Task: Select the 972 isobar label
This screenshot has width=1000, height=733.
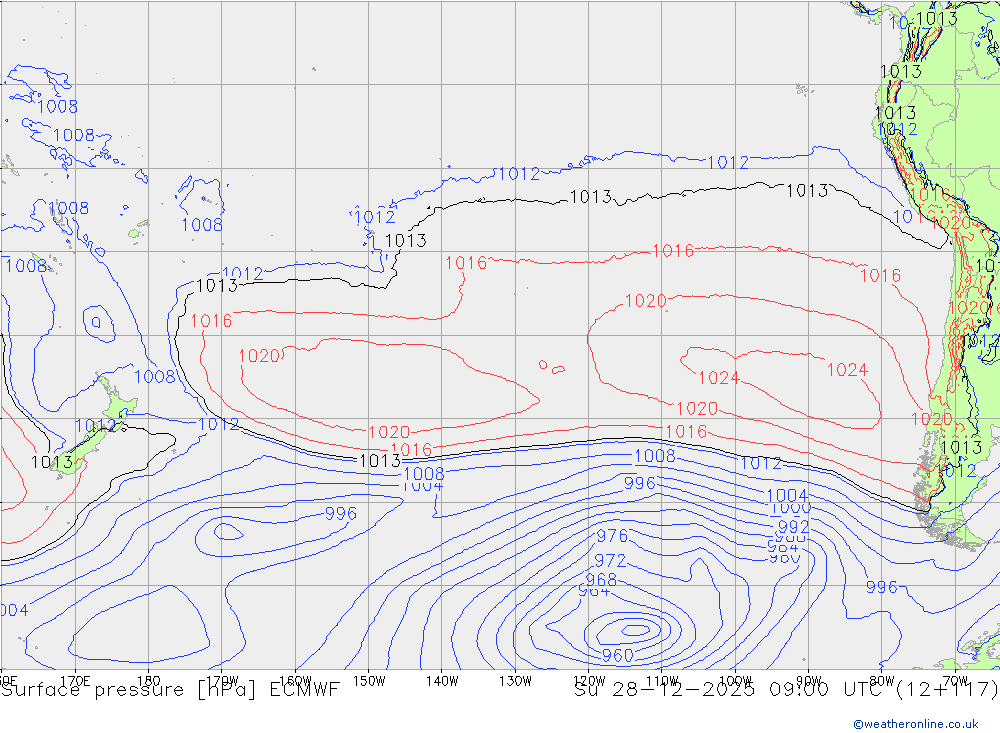Action: click(610, 561)
